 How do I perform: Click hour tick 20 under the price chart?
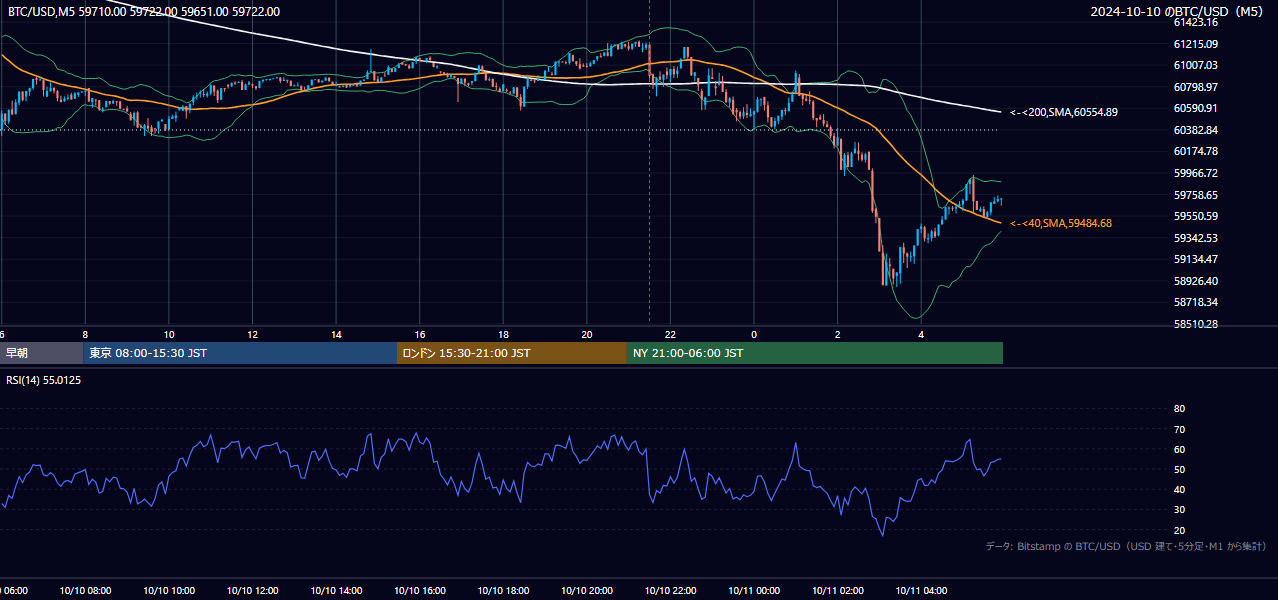[x=587, y=334]
